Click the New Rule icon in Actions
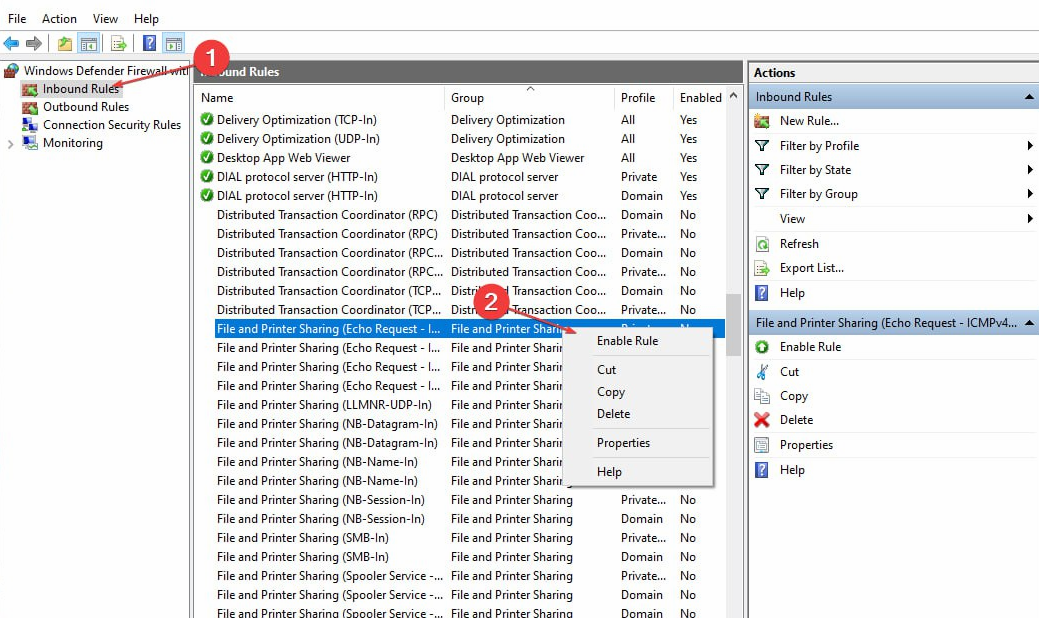This screenshot has width=1039, height=618. tap(762, 121)
